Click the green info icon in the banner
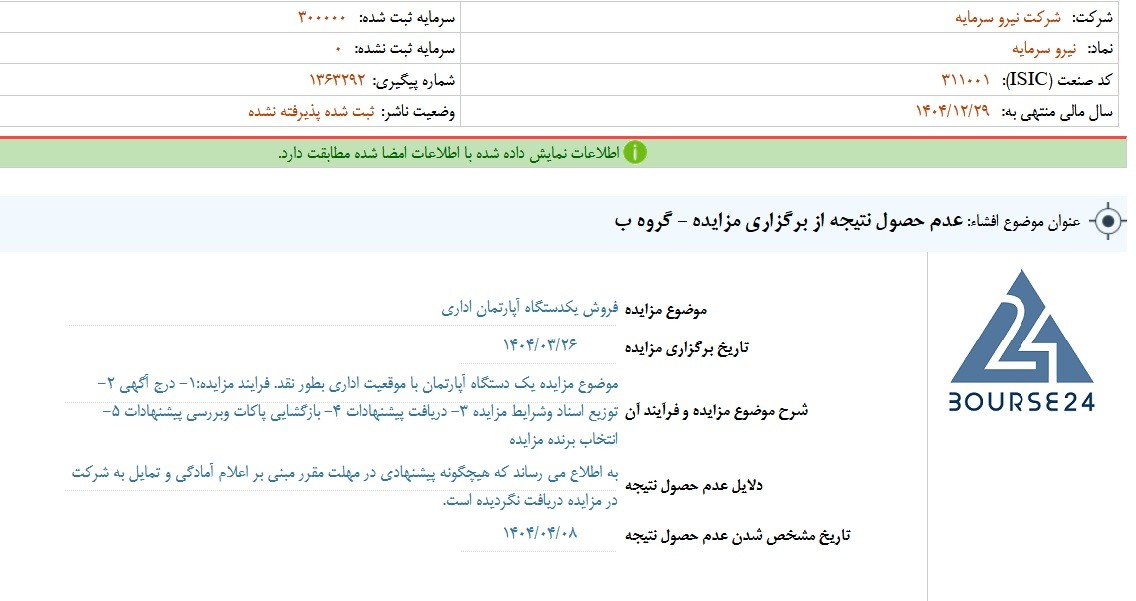Image resolution: width=1136 pixels, height=601 pixels. point(635,153)
